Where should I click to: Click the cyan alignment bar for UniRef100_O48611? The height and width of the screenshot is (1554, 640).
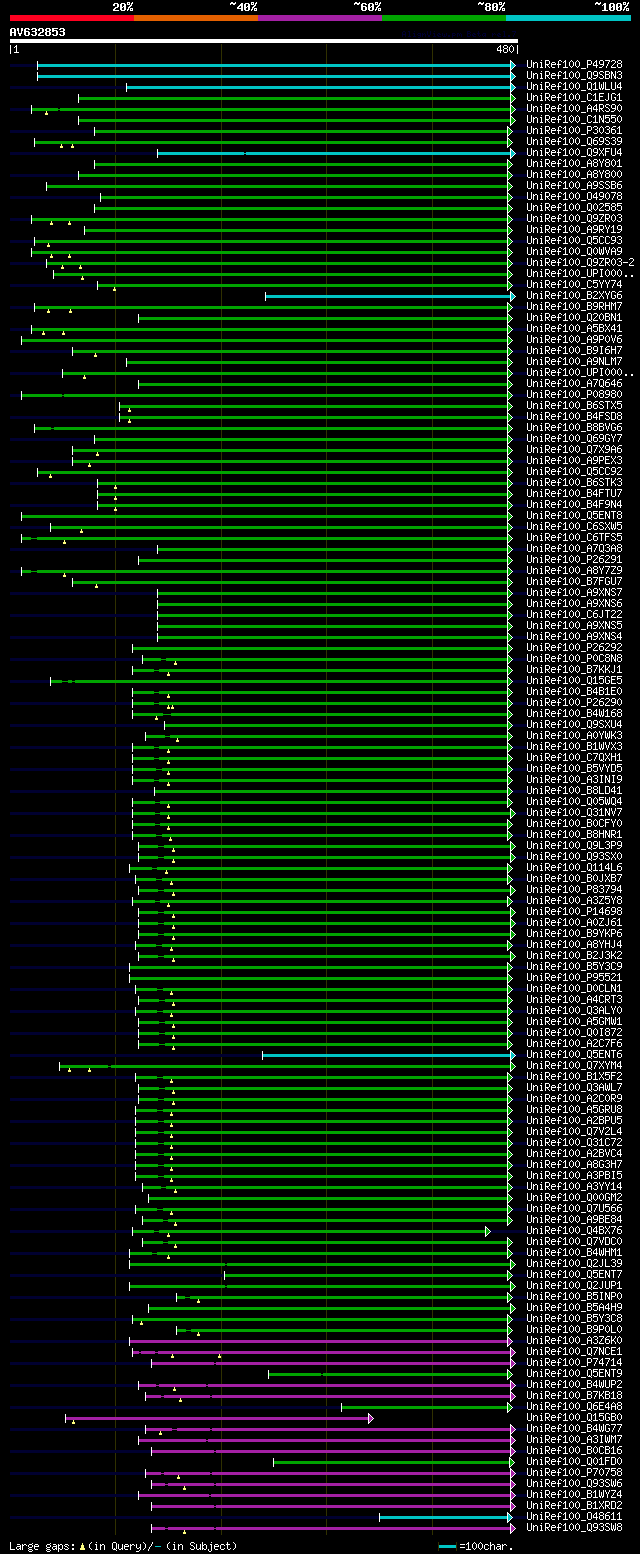(446, 1517)
